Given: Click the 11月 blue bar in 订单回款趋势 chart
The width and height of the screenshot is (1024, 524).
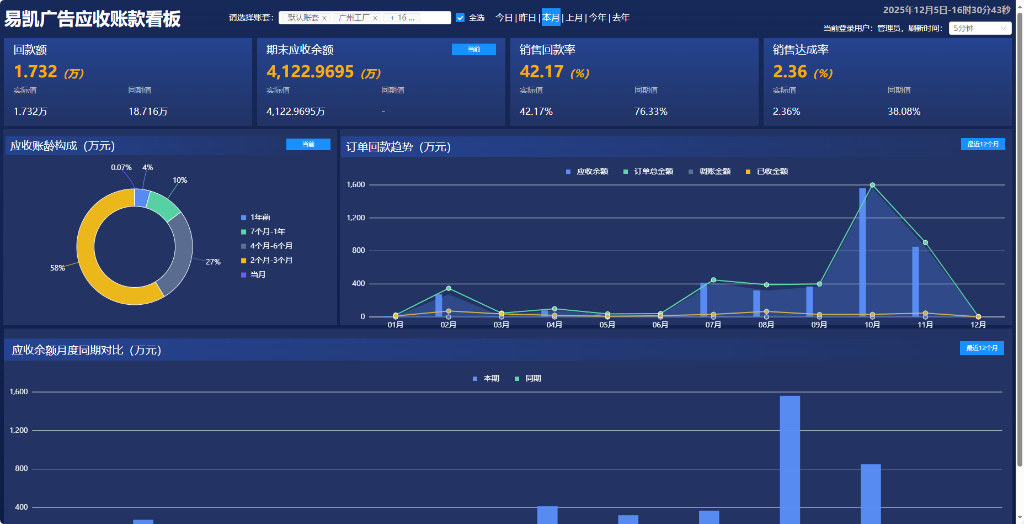Looking at the screenshot, I should click(916, 282).
